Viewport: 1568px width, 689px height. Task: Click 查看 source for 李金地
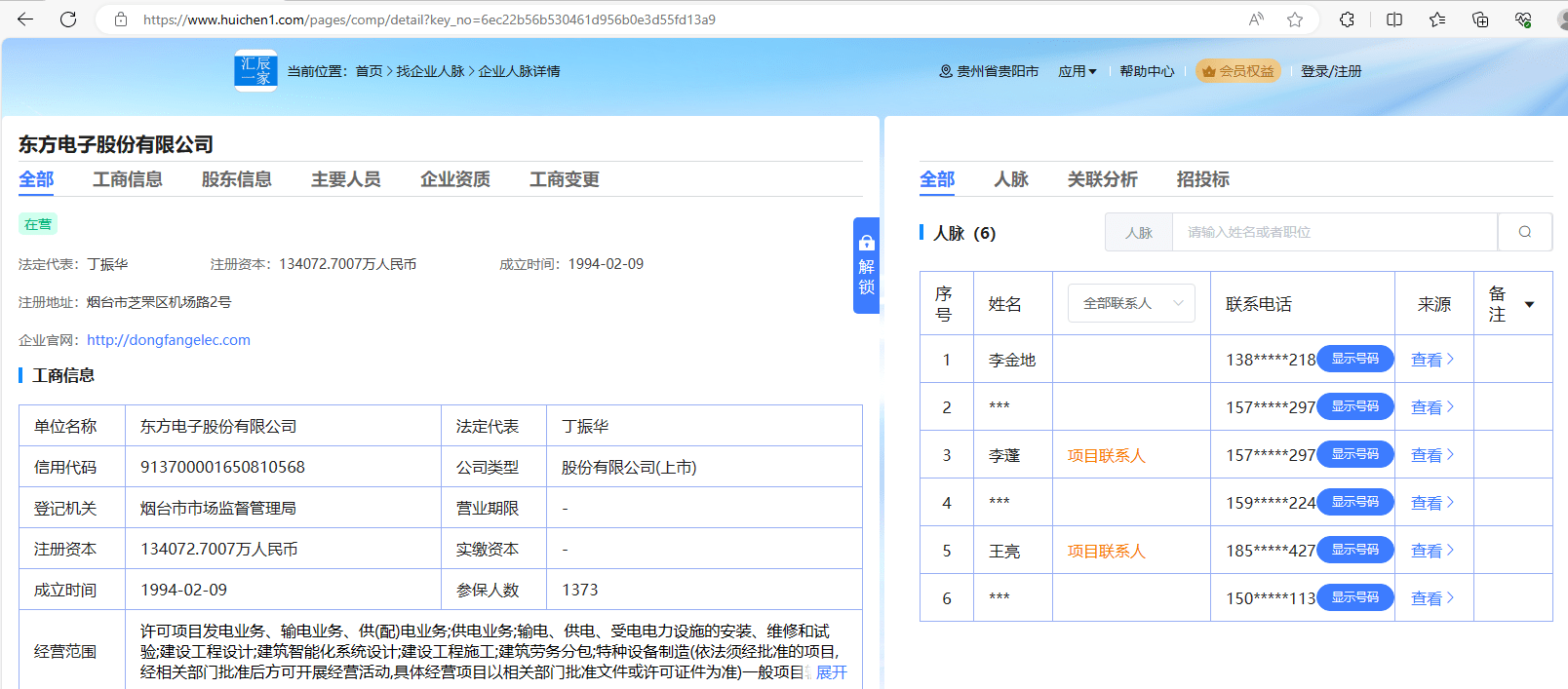tap(1432, 360)
